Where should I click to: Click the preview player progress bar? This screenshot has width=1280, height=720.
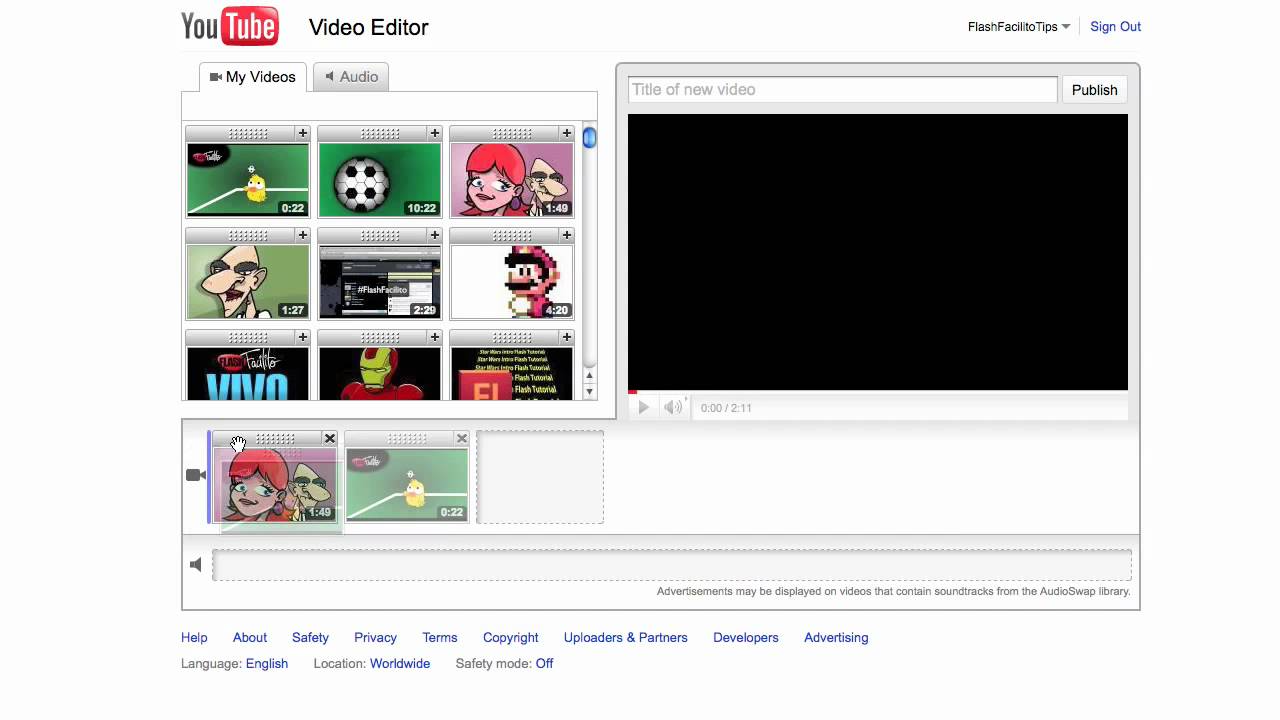click(x=878, y=391)
